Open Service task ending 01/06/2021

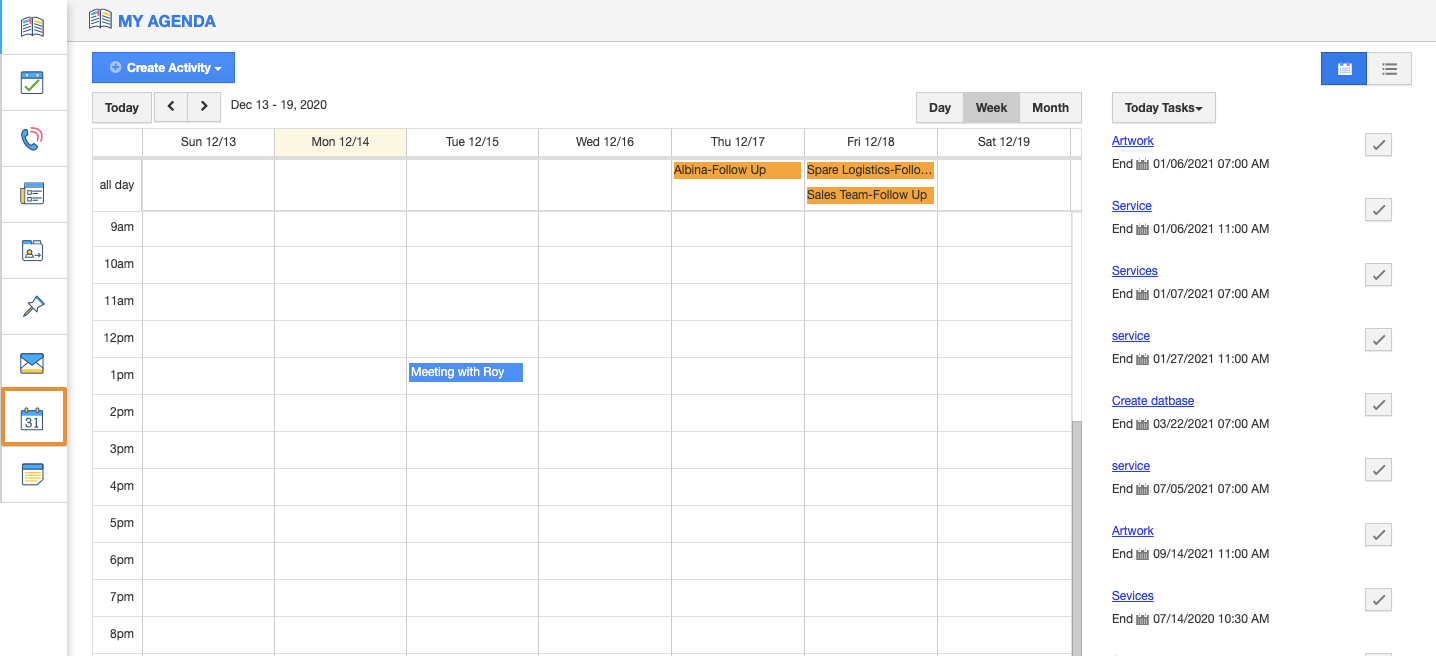click(1132, 206)
